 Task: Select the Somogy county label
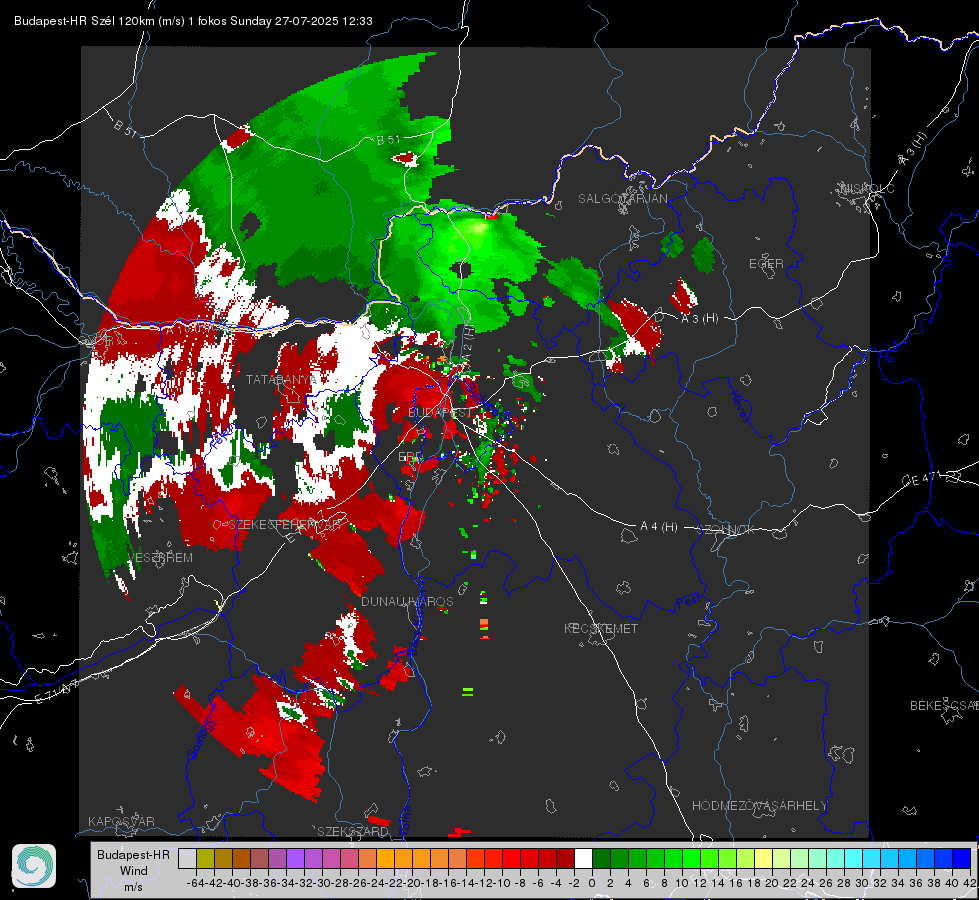201,737
